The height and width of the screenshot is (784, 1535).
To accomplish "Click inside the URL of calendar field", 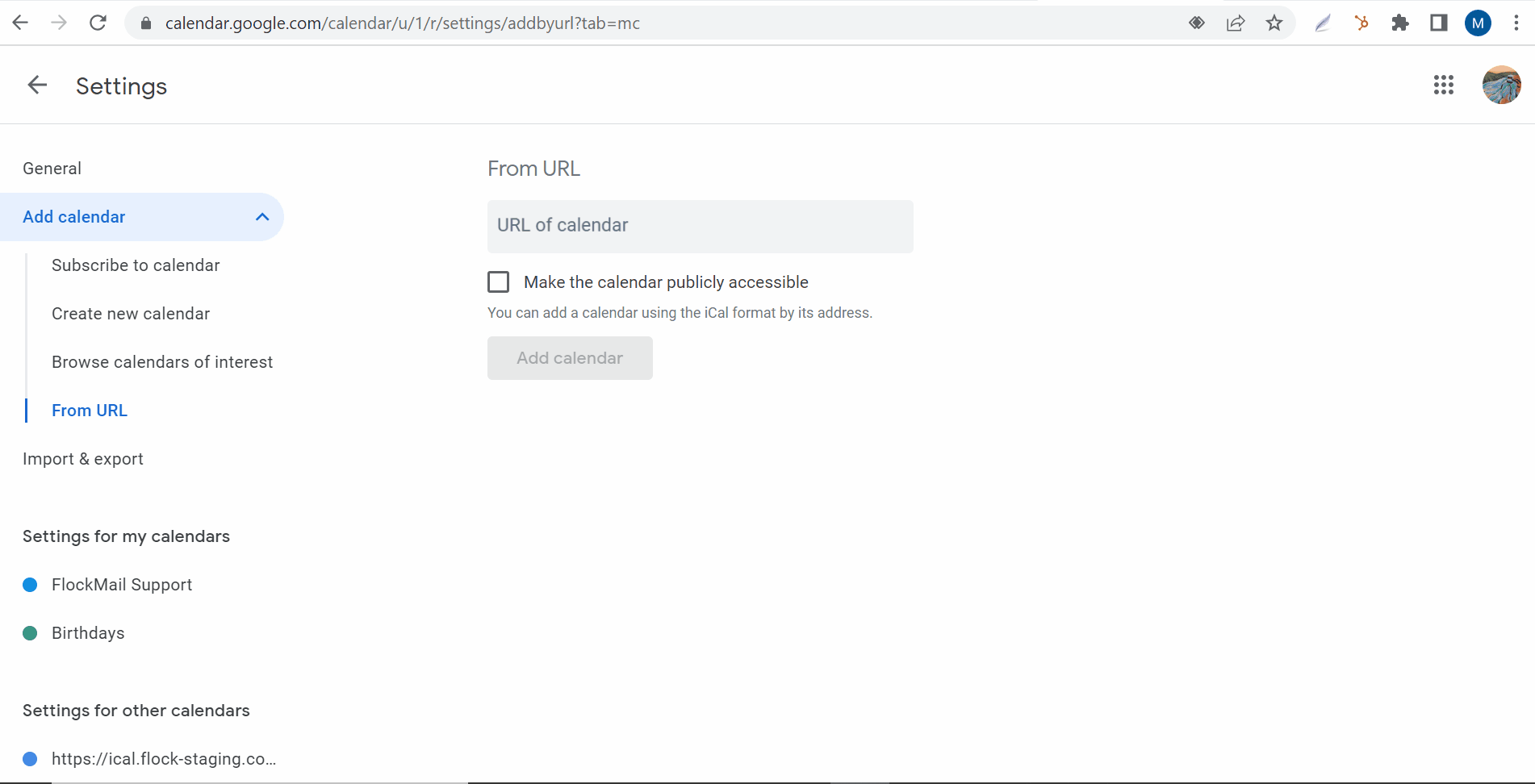I will click(699, 226).
